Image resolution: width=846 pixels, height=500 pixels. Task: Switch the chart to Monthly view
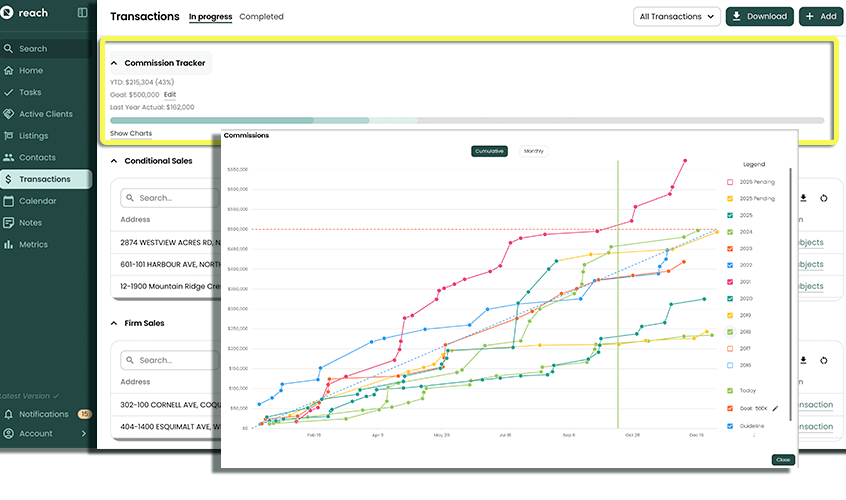(534, 151)
